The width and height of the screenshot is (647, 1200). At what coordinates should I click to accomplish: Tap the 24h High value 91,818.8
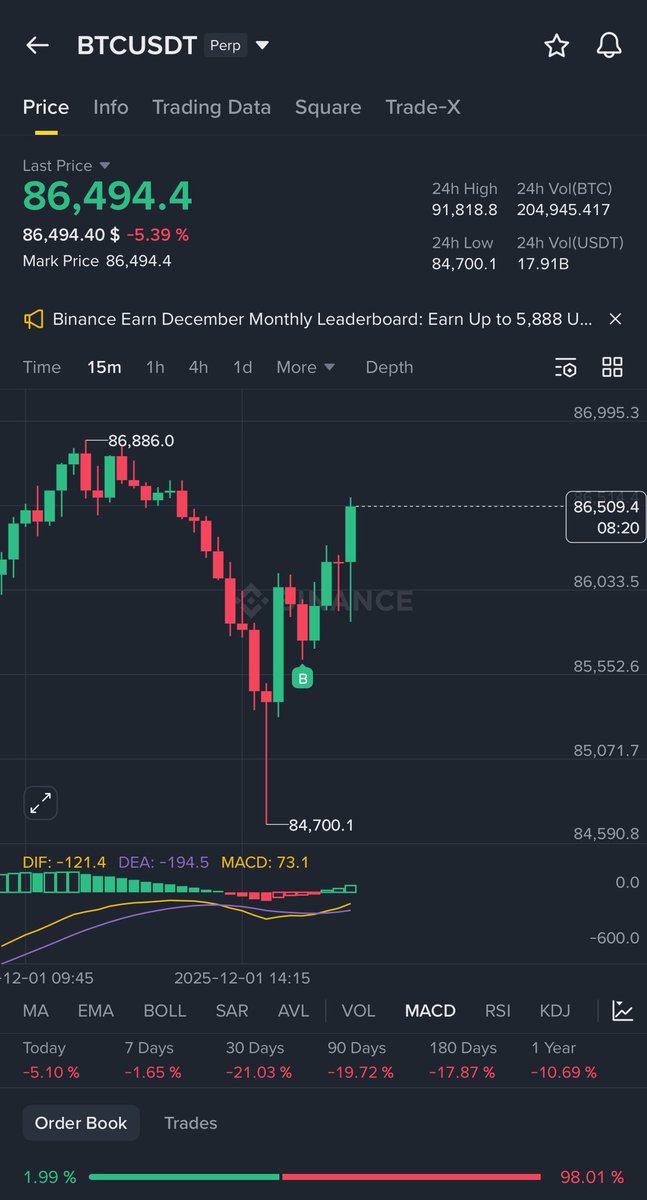[464, 210]
